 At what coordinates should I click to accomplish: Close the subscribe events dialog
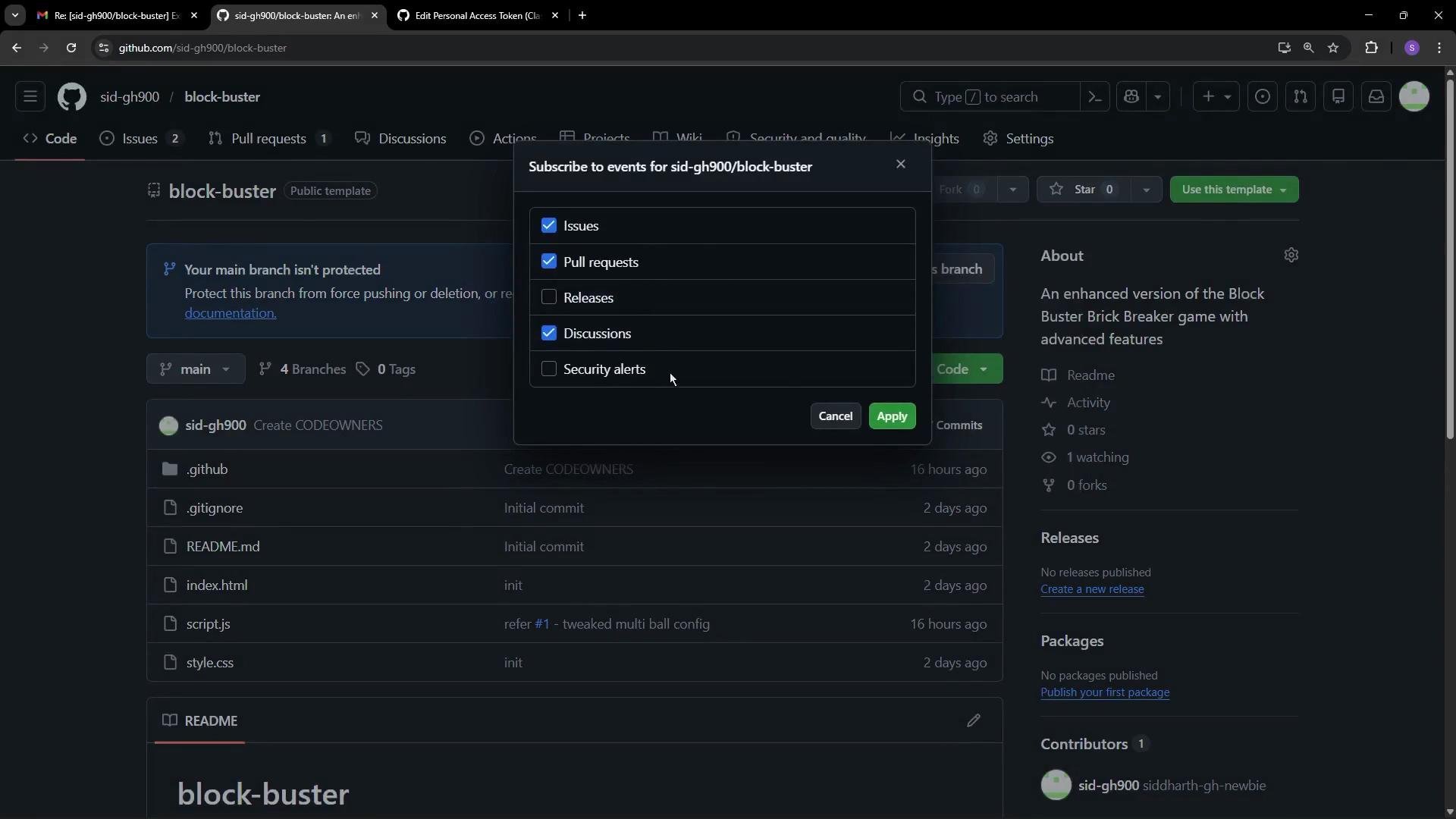point(901,165)
